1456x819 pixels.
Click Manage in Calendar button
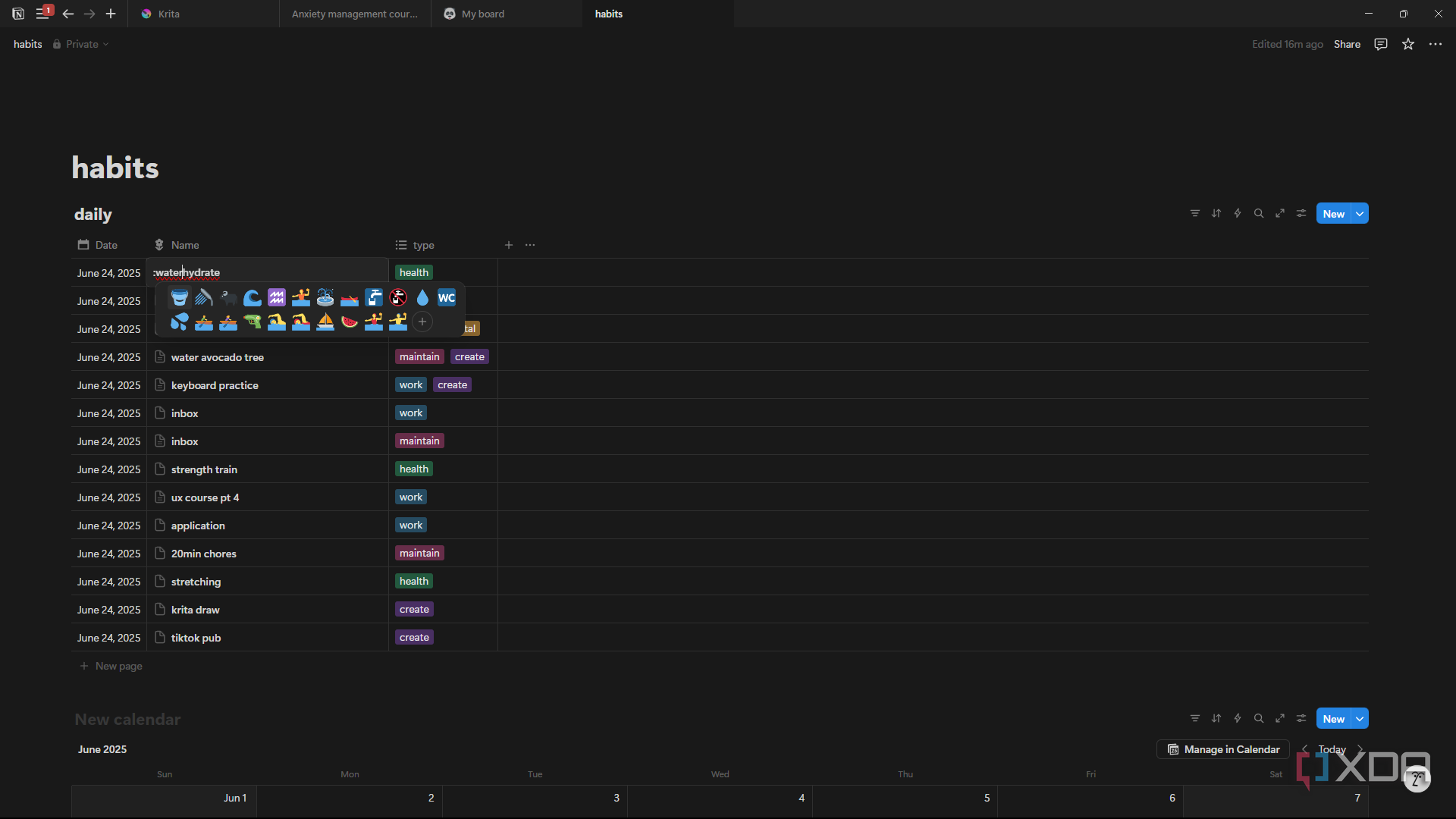click(x=1223, y=749)
